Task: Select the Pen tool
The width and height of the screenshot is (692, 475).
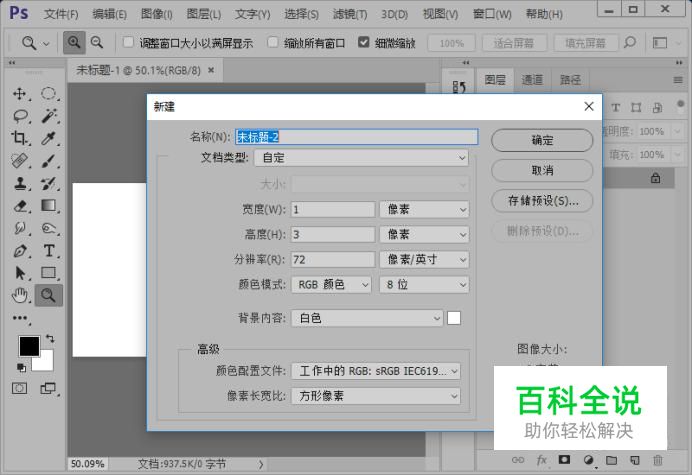Action: pyautogui.click(x=19, y=251)
